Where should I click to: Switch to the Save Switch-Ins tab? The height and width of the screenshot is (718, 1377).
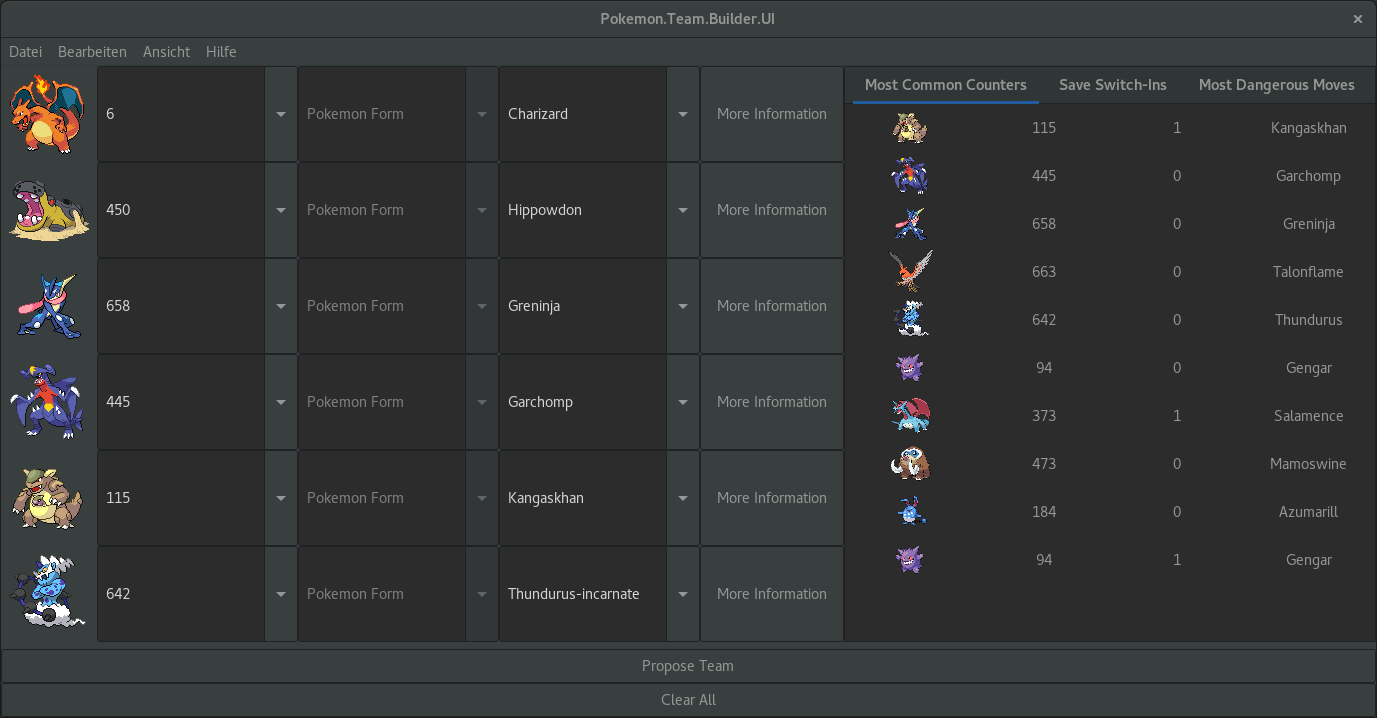click(1112, 85)
